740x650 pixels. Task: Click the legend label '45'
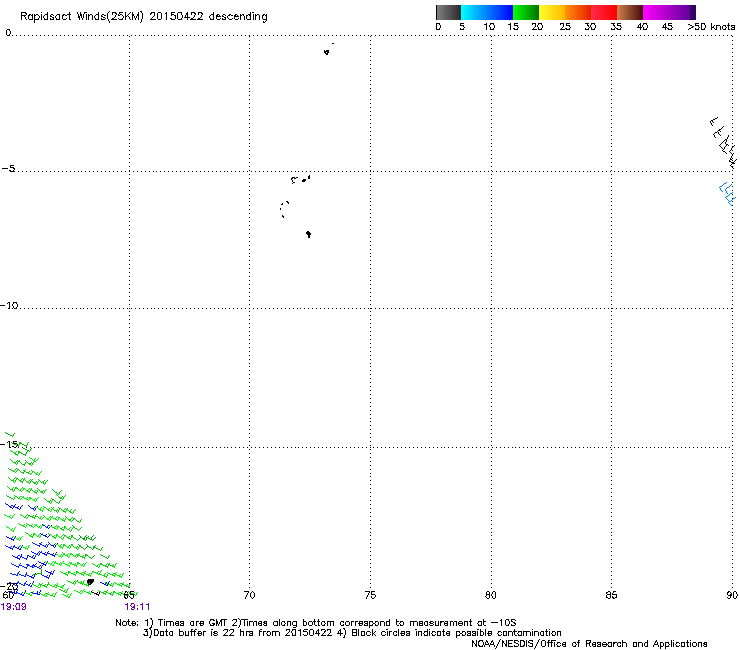click(x=667, y=27)
